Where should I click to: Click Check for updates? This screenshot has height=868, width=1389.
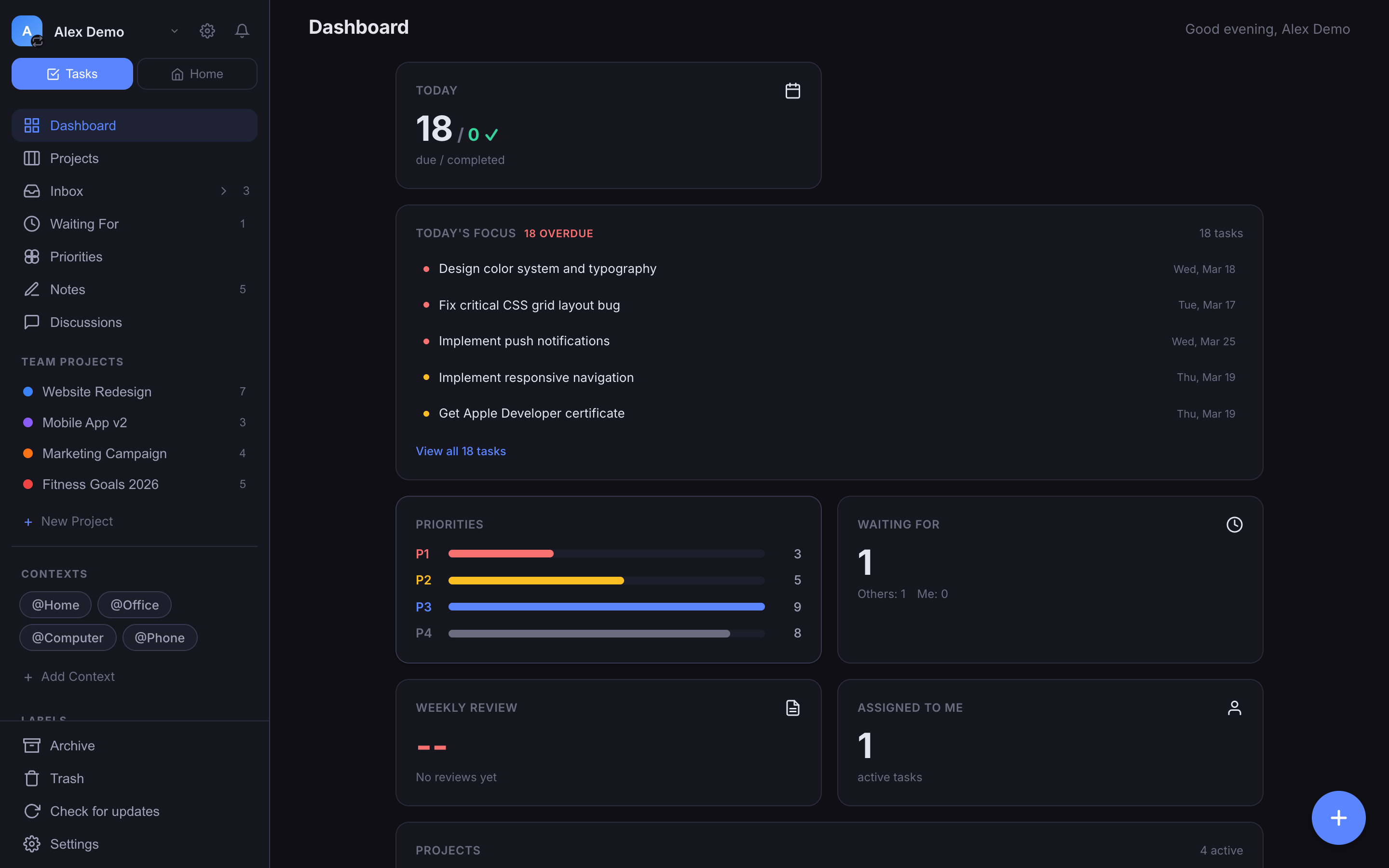[x=134, y=811]
